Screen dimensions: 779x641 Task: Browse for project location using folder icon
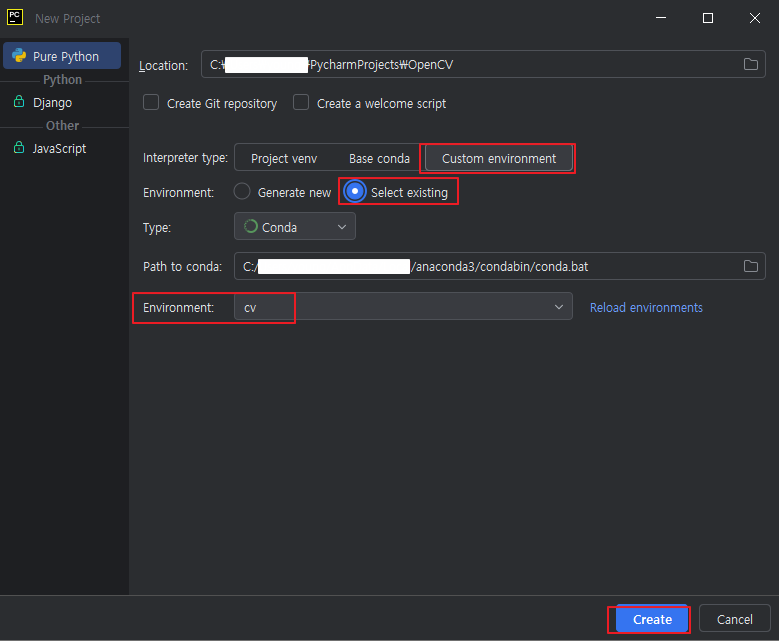[x=751, y=64]
